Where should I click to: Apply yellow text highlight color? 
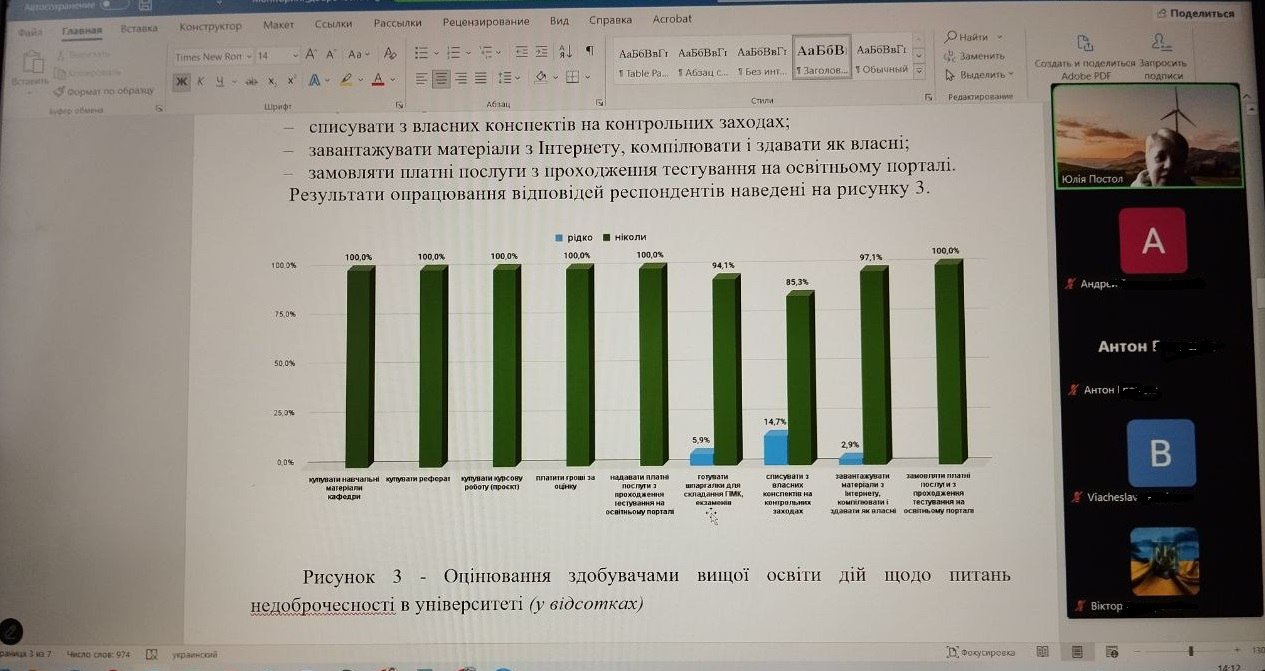tap(346, 81)
